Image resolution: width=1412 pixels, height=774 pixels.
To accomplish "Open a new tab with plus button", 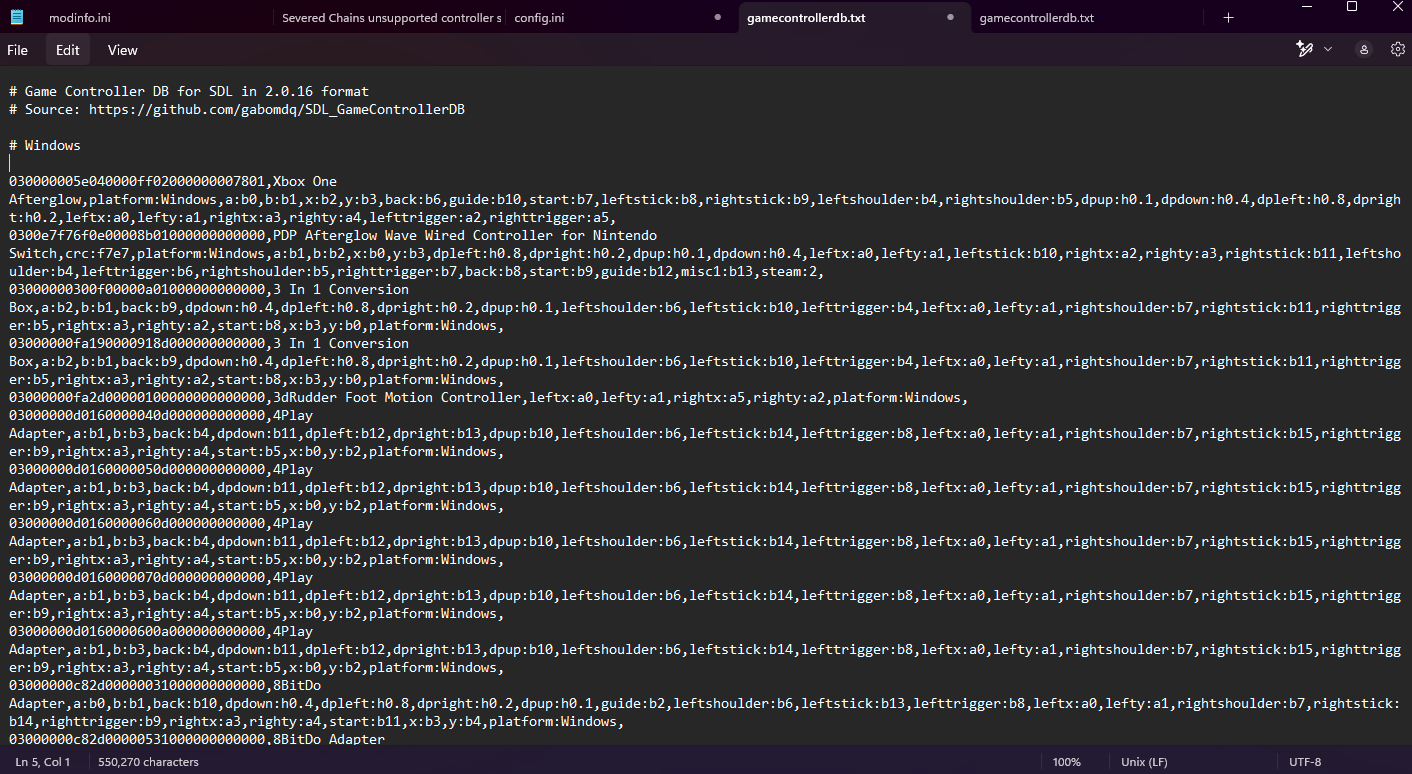I will coord(1228,18).
